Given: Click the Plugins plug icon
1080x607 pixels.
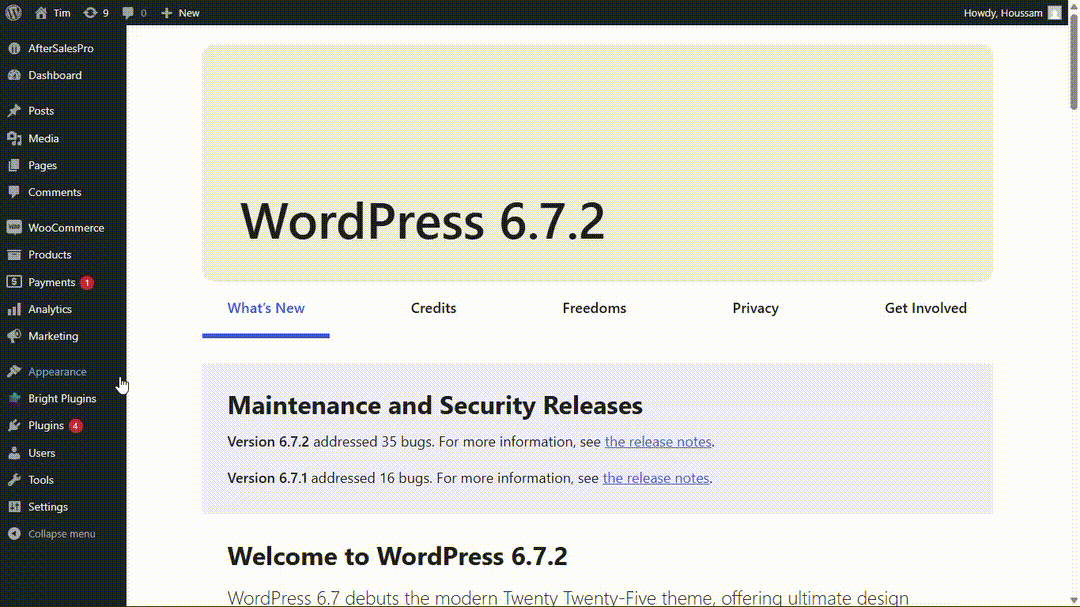Looking at the screenshot, I should pyautogui.click(x=14, y=426).
